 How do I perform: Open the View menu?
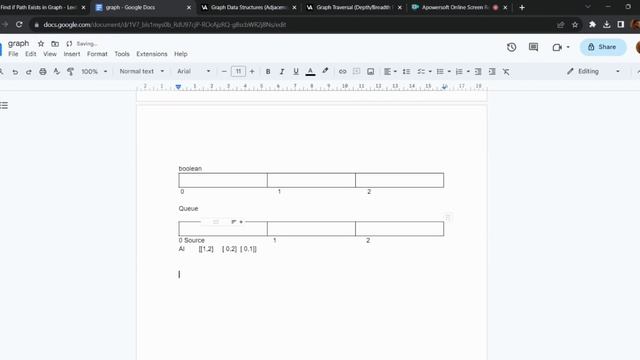(50, 54)
